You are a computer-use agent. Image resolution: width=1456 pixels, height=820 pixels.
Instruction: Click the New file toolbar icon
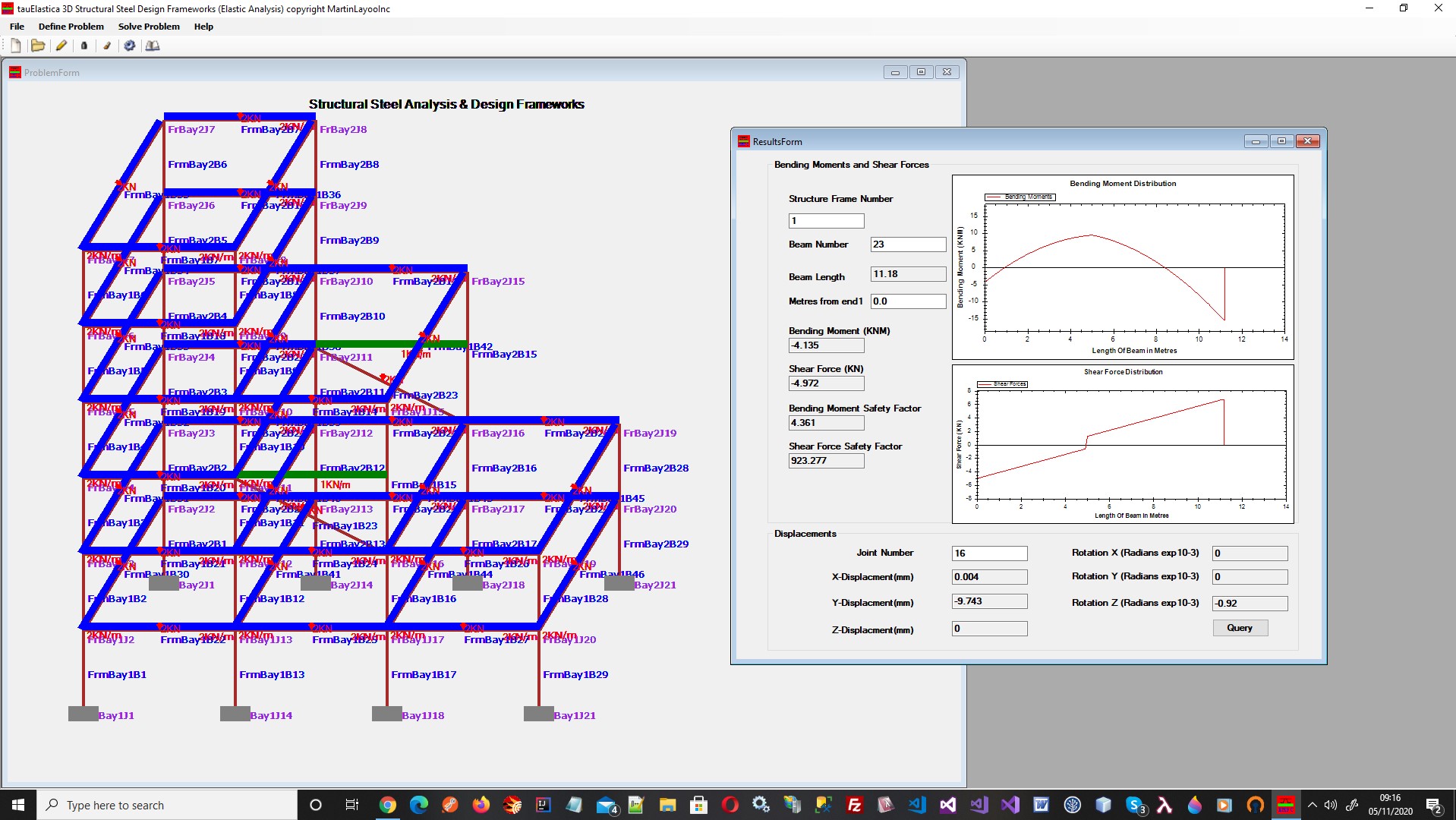coord(15,46)
